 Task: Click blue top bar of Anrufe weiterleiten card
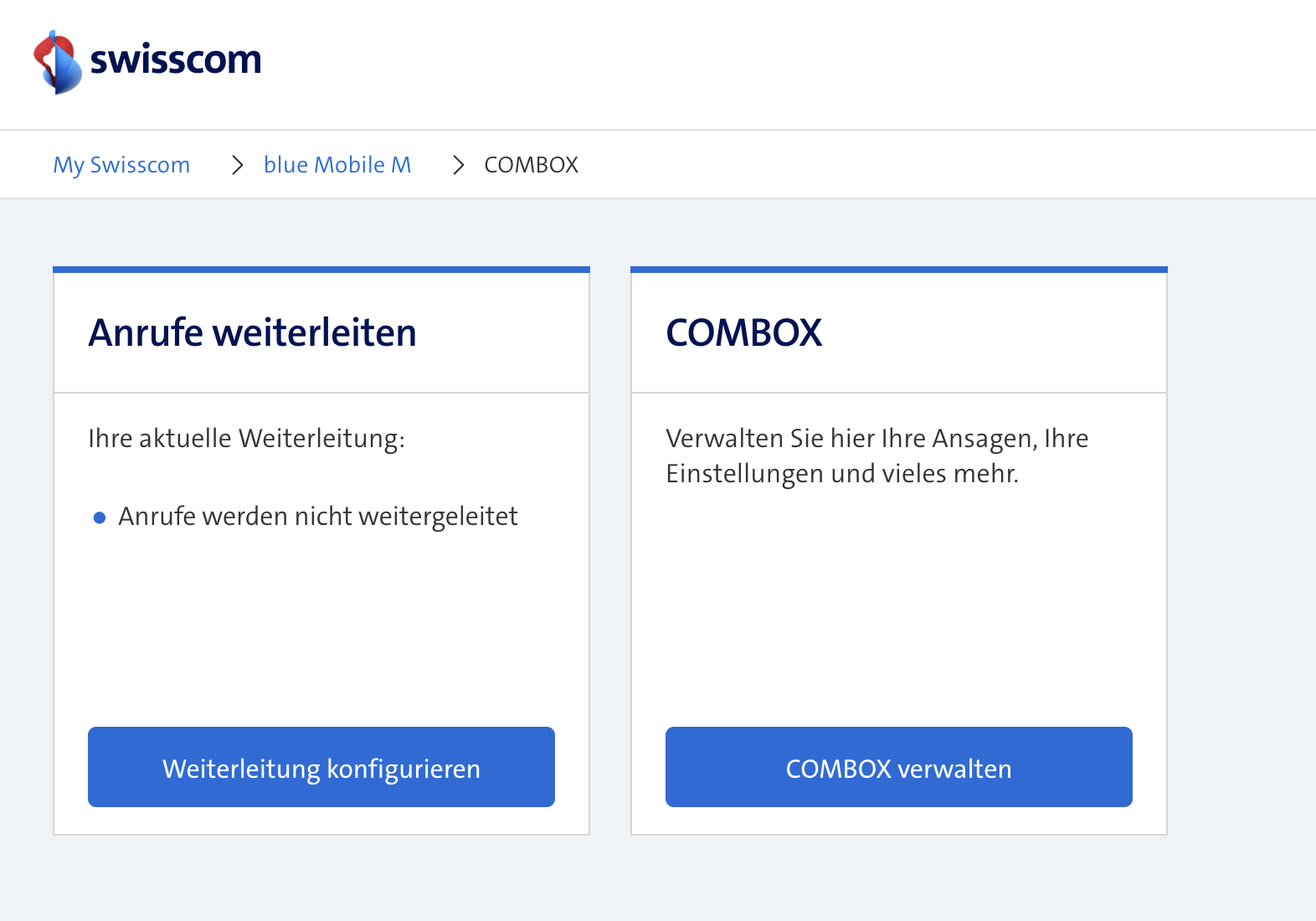pyautogui.click(x=321, y=270)
